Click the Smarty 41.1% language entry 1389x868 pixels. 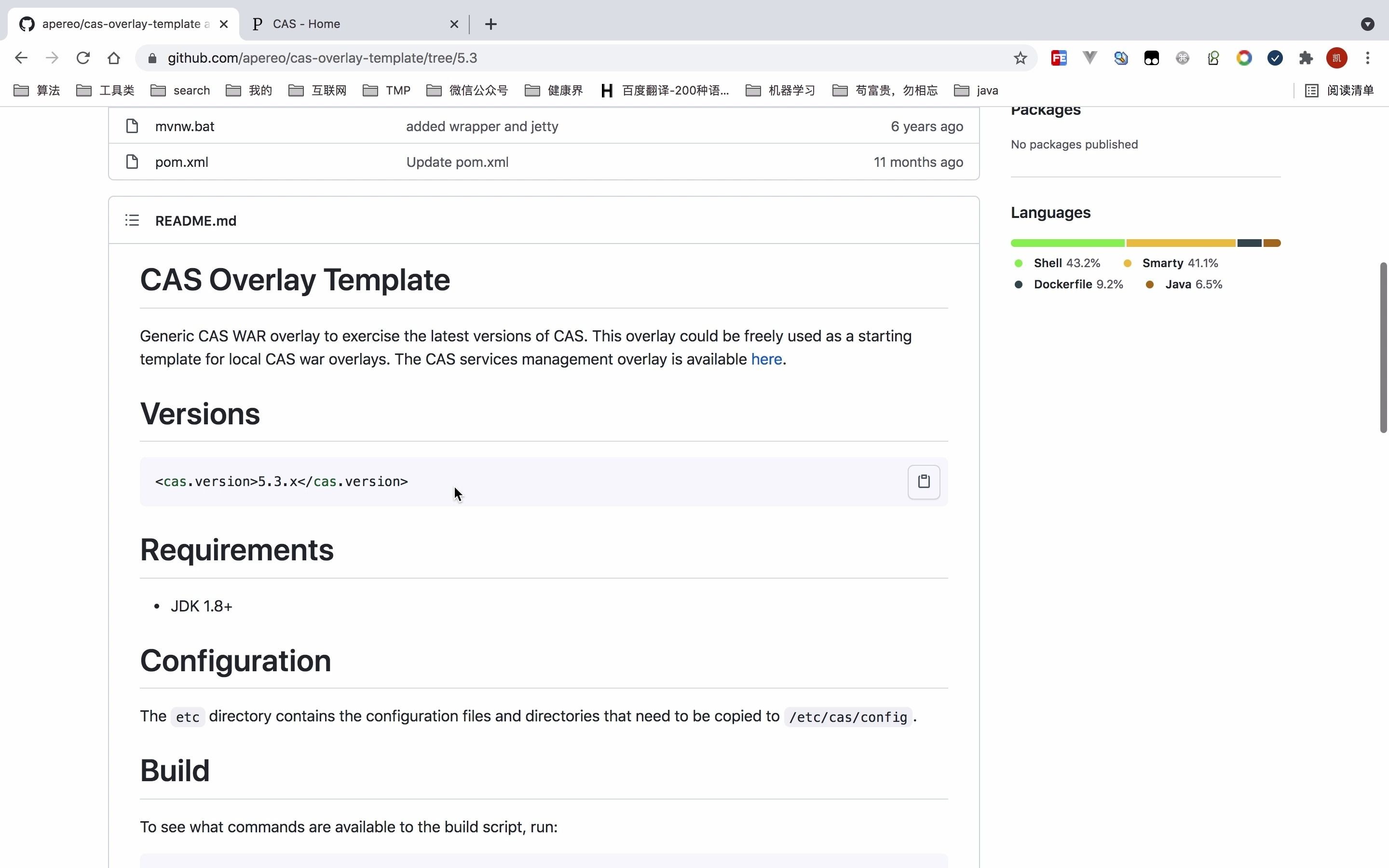1171,263
